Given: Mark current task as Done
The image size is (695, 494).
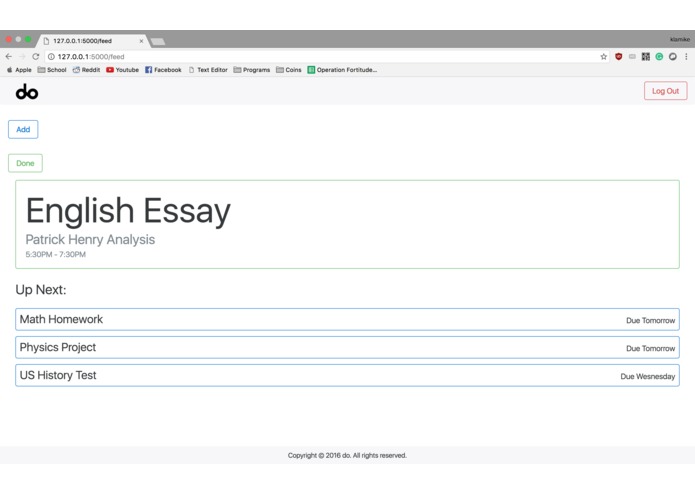Looking at the screenshot, I should [x=25, y=163].
